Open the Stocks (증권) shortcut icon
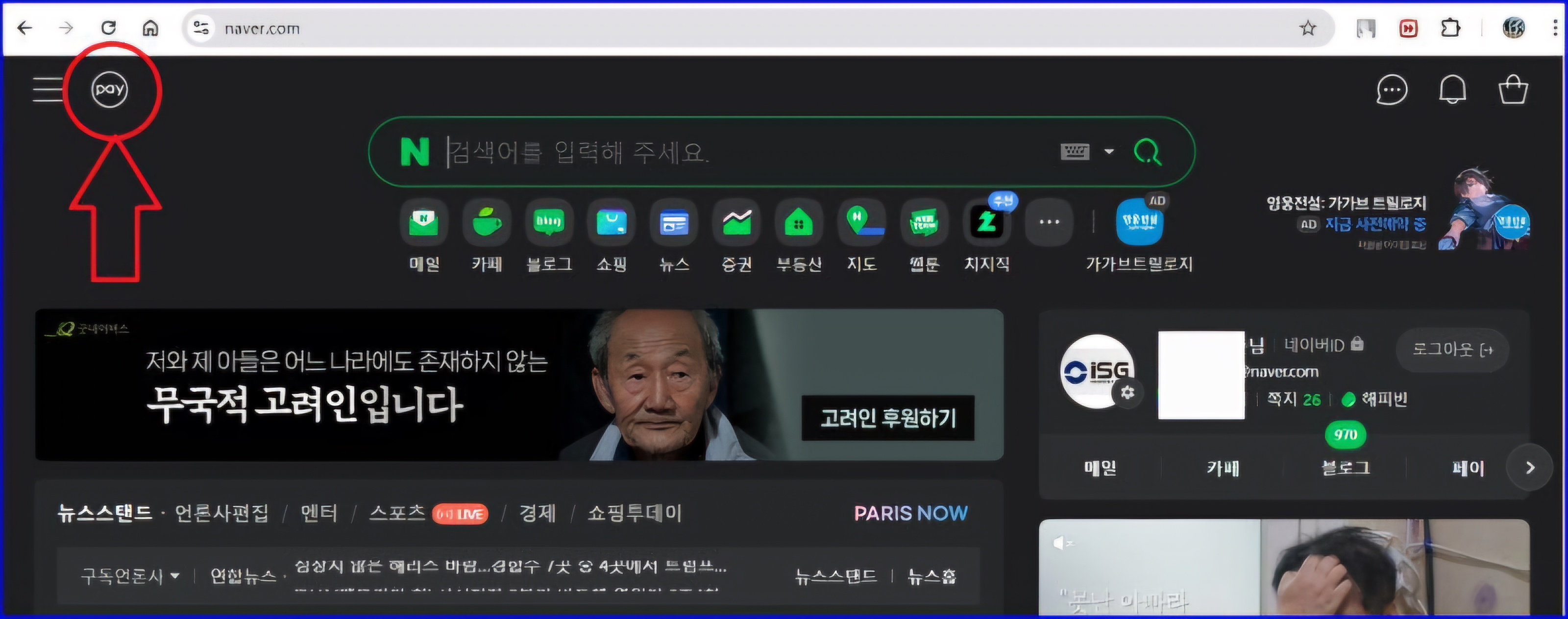Screen dimensions: 1568x619 (x=736, y=222)
